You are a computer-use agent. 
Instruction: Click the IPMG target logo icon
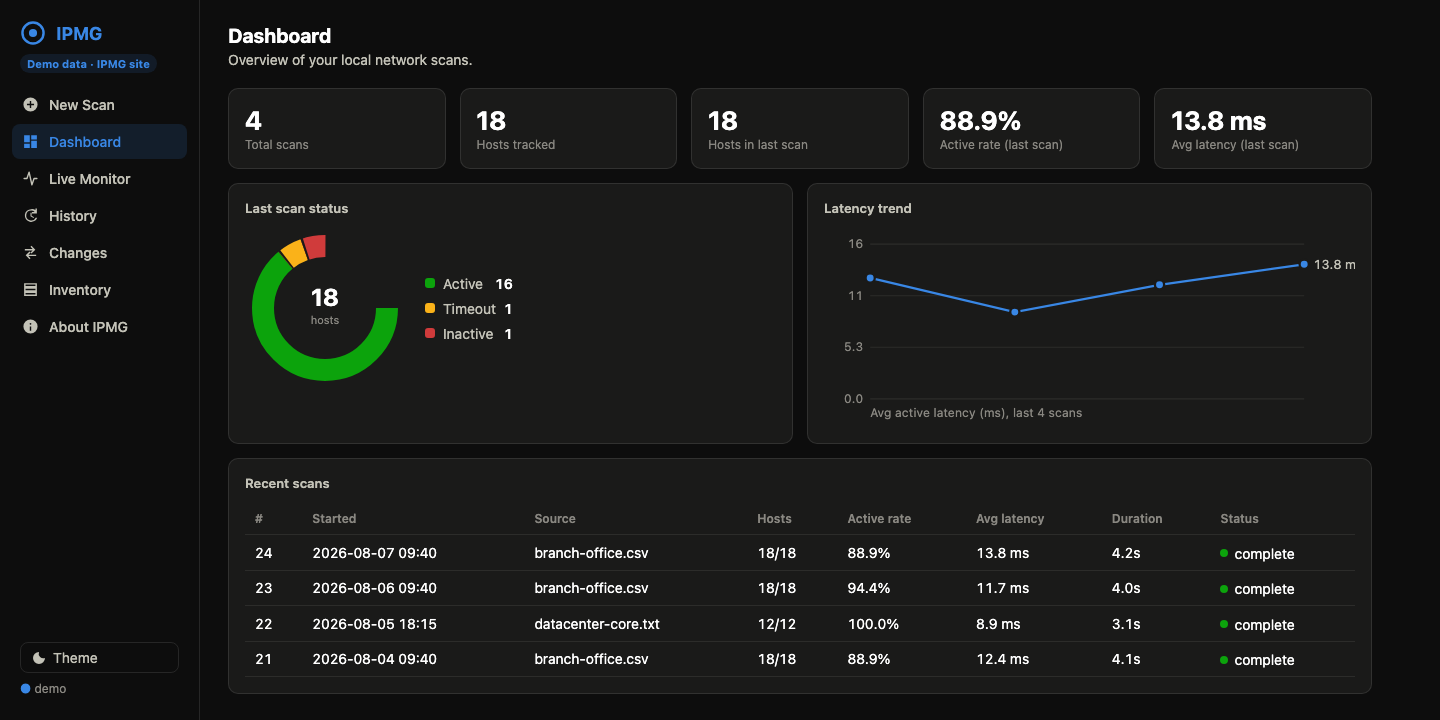click(x=33, y=33)
